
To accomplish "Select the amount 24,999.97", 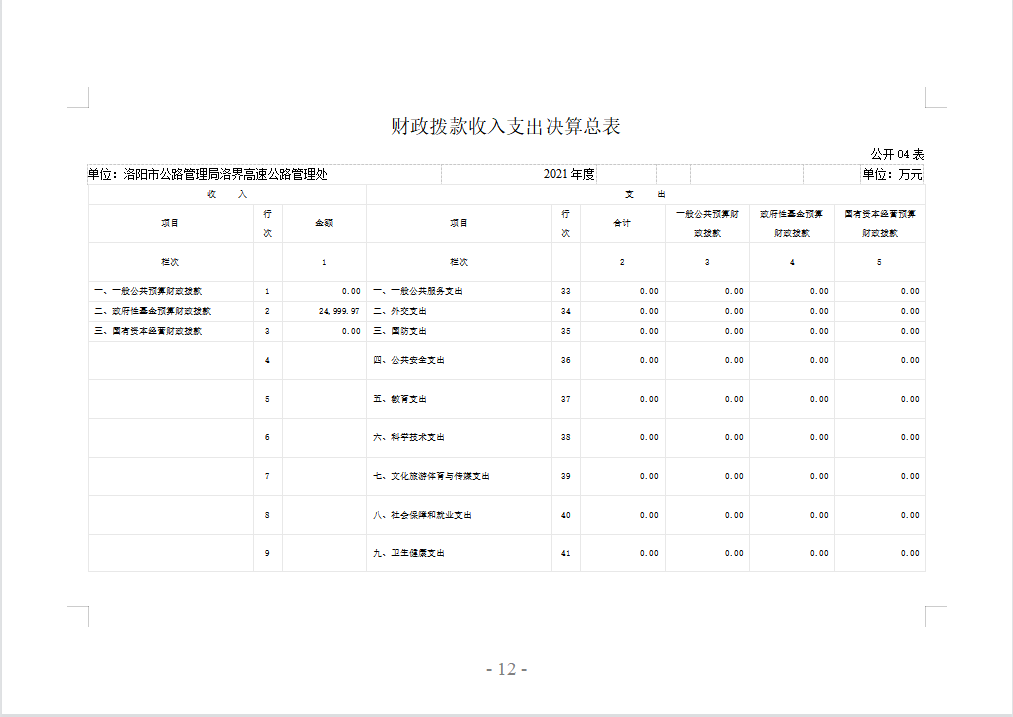I will click(x=339, y=311).
